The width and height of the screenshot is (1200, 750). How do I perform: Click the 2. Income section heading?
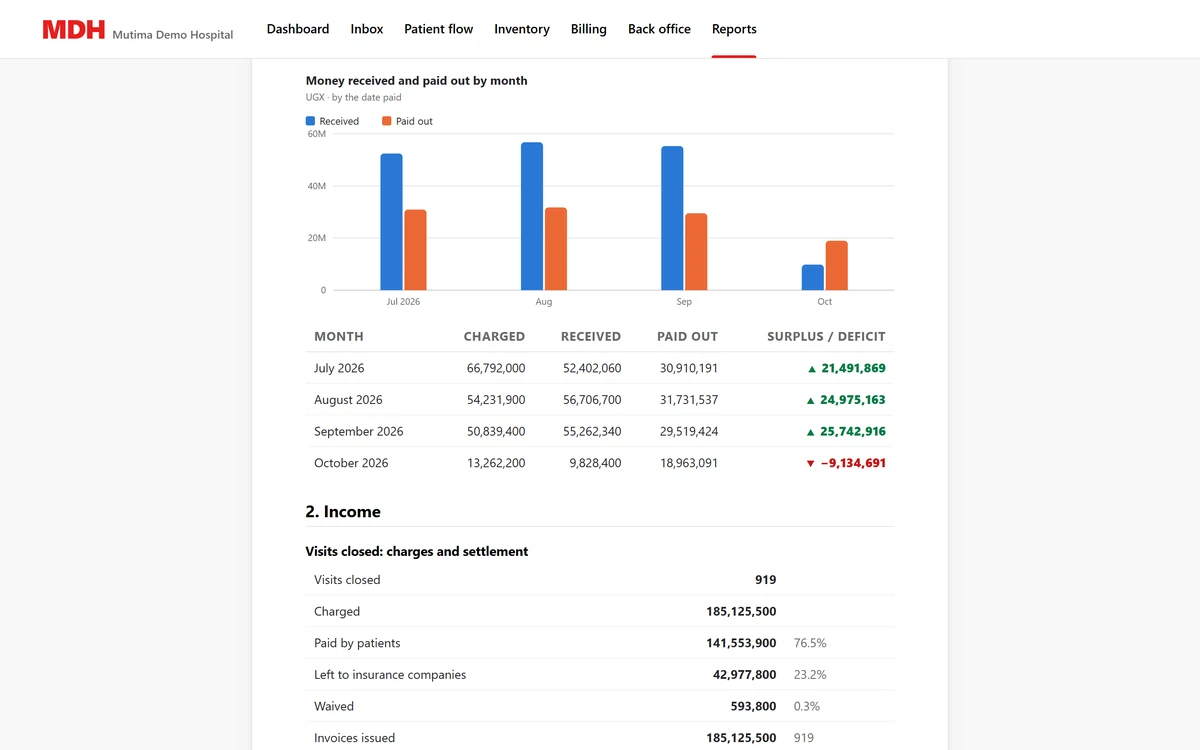[343, 512]
